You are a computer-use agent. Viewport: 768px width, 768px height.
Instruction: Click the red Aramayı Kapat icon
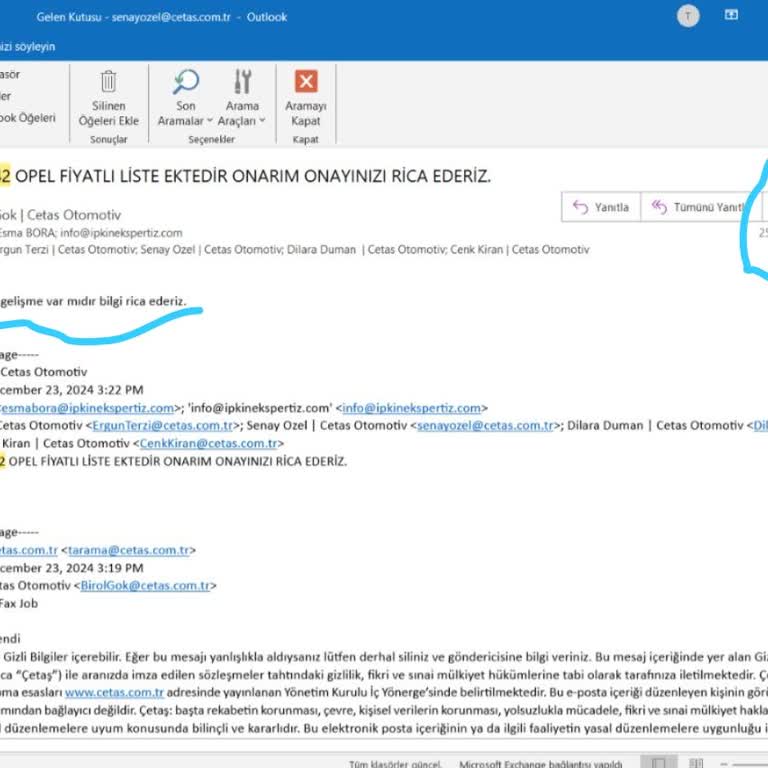pyautogui.click(x=306, y=82)
